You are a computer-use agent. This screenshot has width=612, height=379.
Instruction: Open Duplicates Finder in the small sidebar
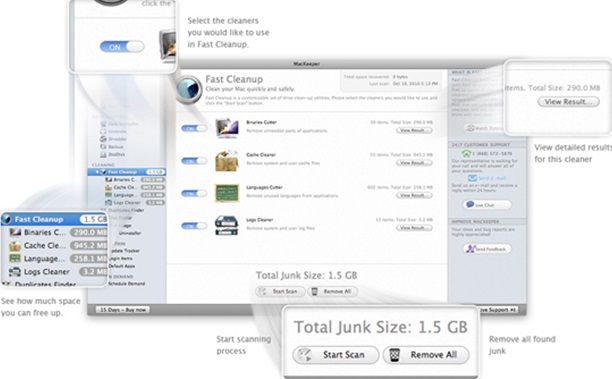click(x=127, y=210)
